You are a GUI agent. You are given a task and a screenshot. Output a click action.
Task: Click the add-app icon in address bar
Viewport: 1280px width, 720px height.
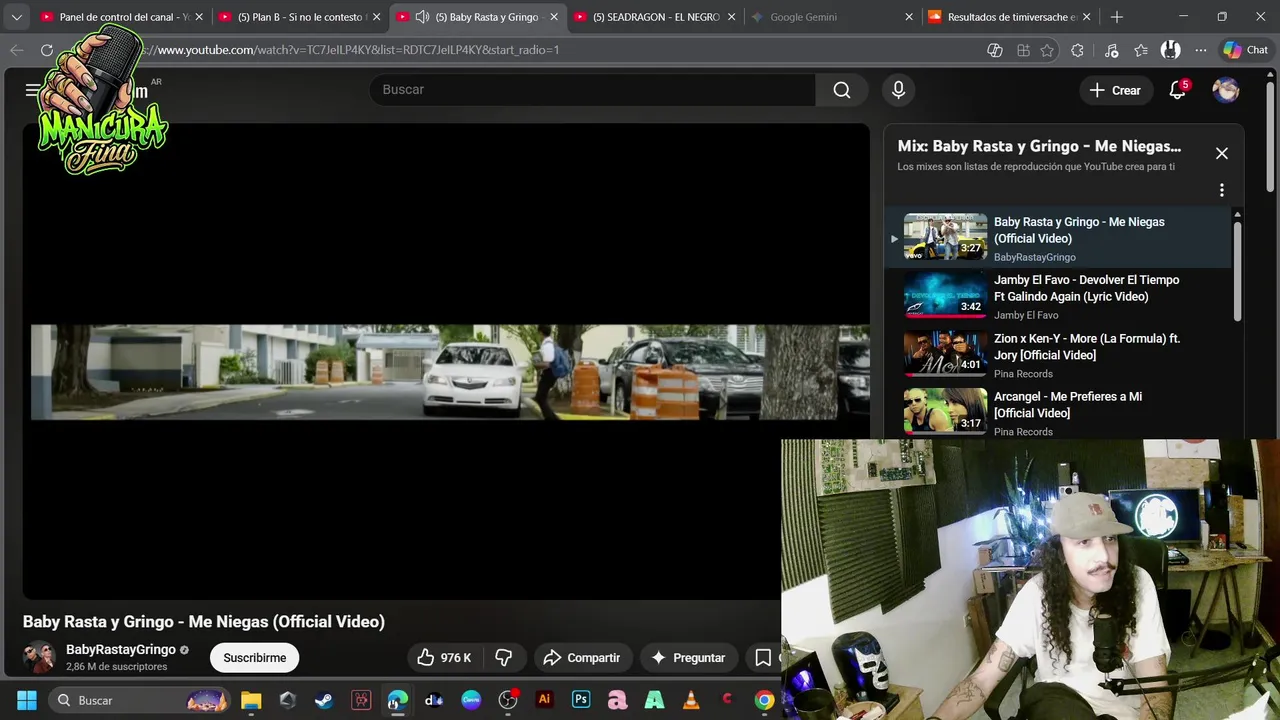click(x=1023, y=50)
